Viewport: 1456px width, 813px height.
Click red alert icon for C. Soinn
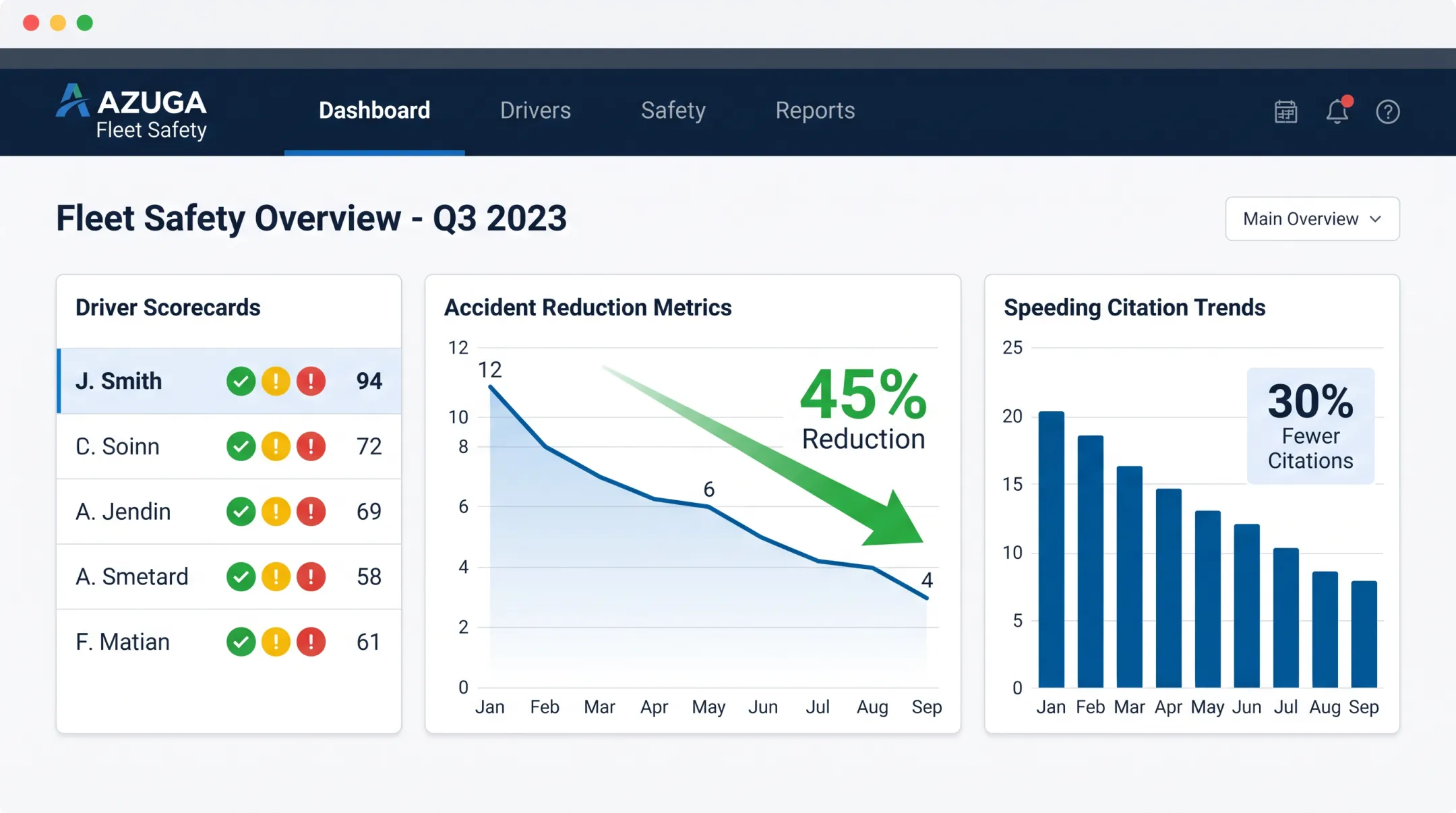tap(311, 446)
